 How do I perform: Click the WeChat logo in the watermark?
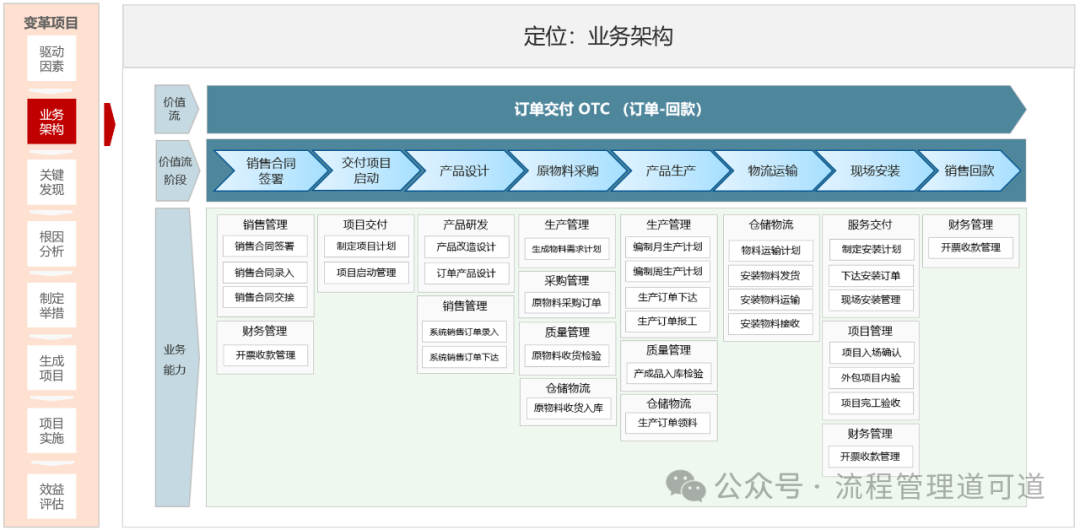pos(687,487)
